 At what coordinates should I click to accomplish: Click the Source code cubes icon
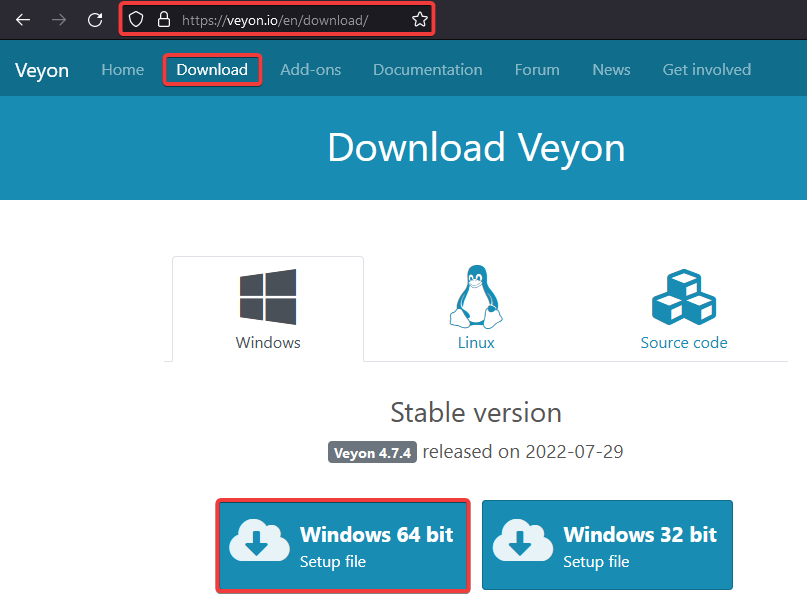point(684,296)
